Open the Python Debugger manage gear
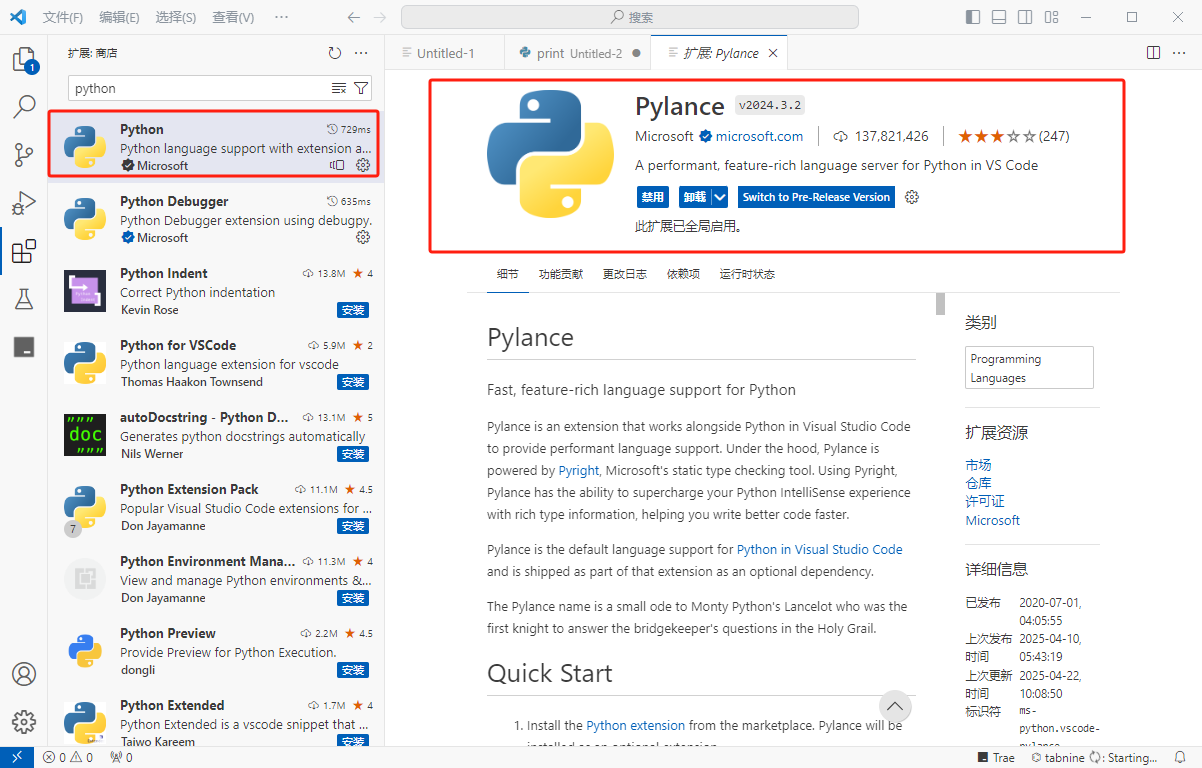The height and width of the screenshot is (768, 1202). tap(363, 237)
